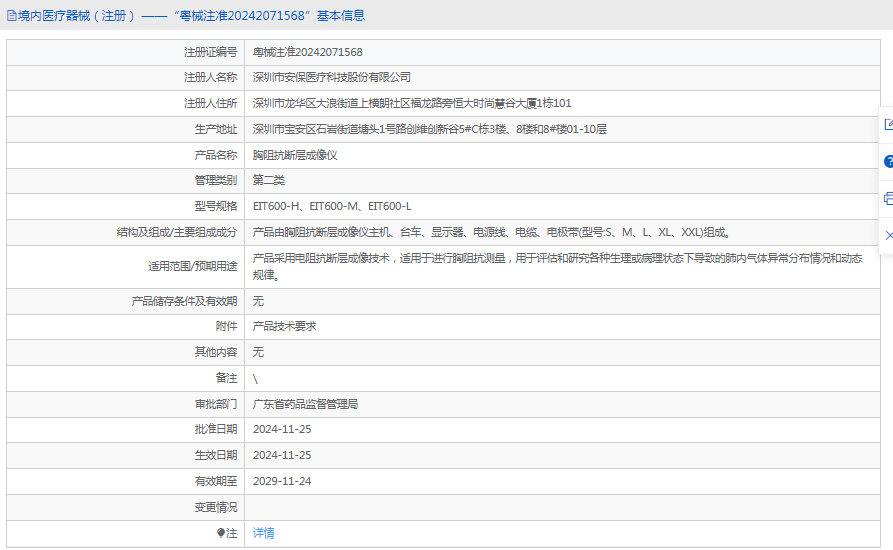Click the 结构及组成/主要组成成分 label
This screenshot has height=550, width=893.
(x=177, y=232)
